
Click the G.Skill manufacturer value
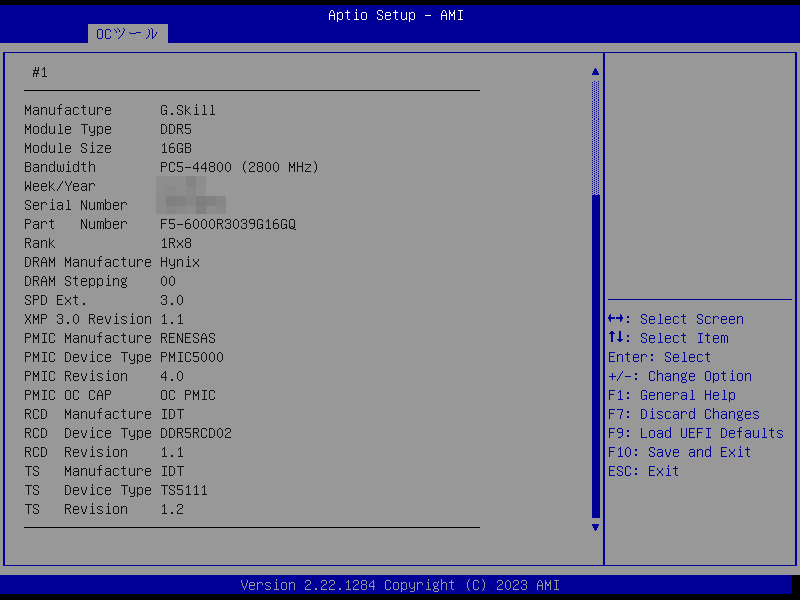(188, 110)
